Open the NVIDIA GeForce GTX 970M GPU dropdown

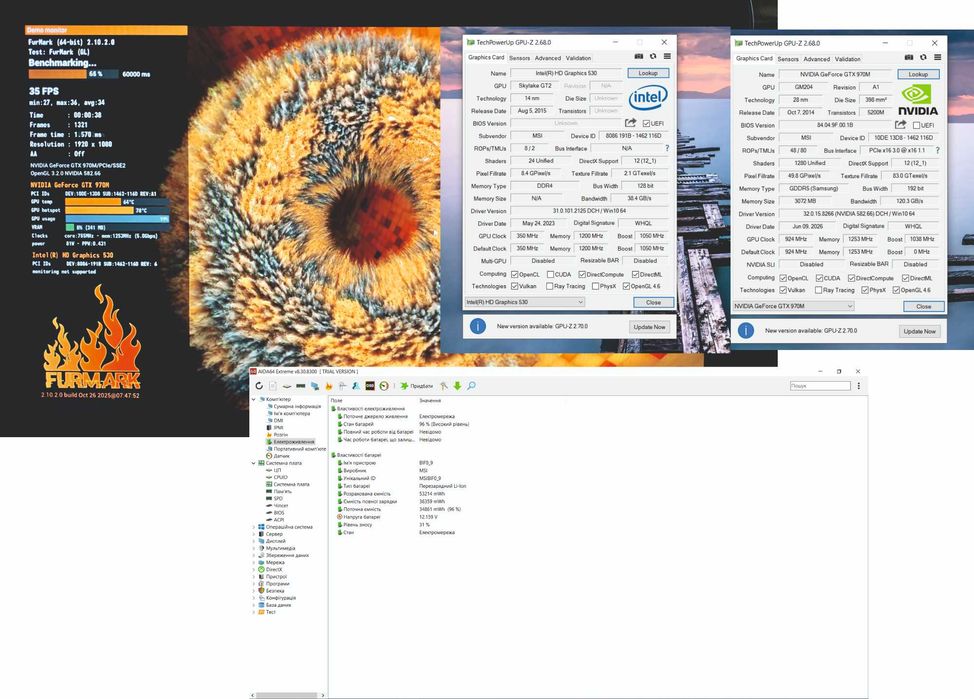793,306
